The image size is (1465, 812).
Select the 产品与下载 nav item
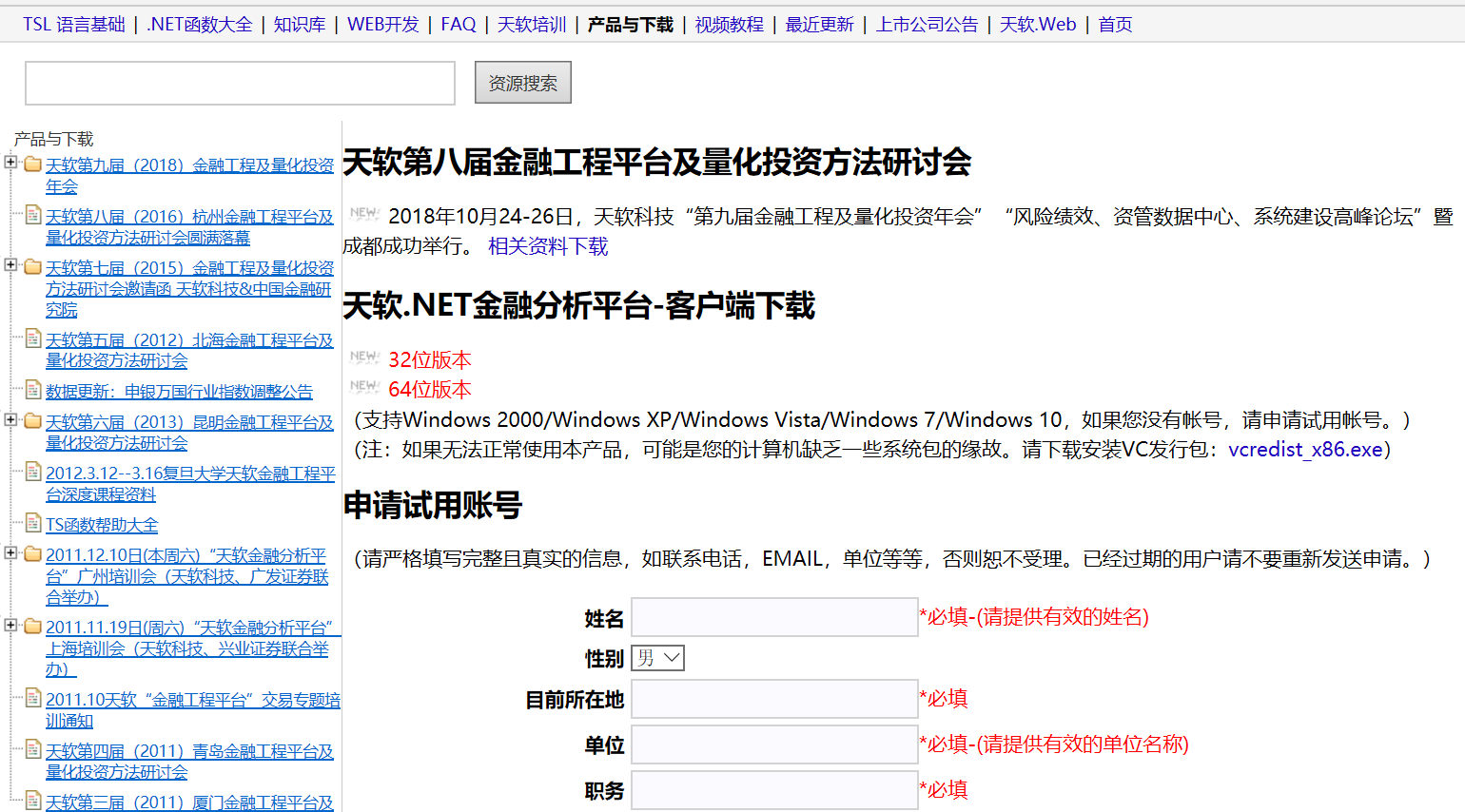click(631, 25)
